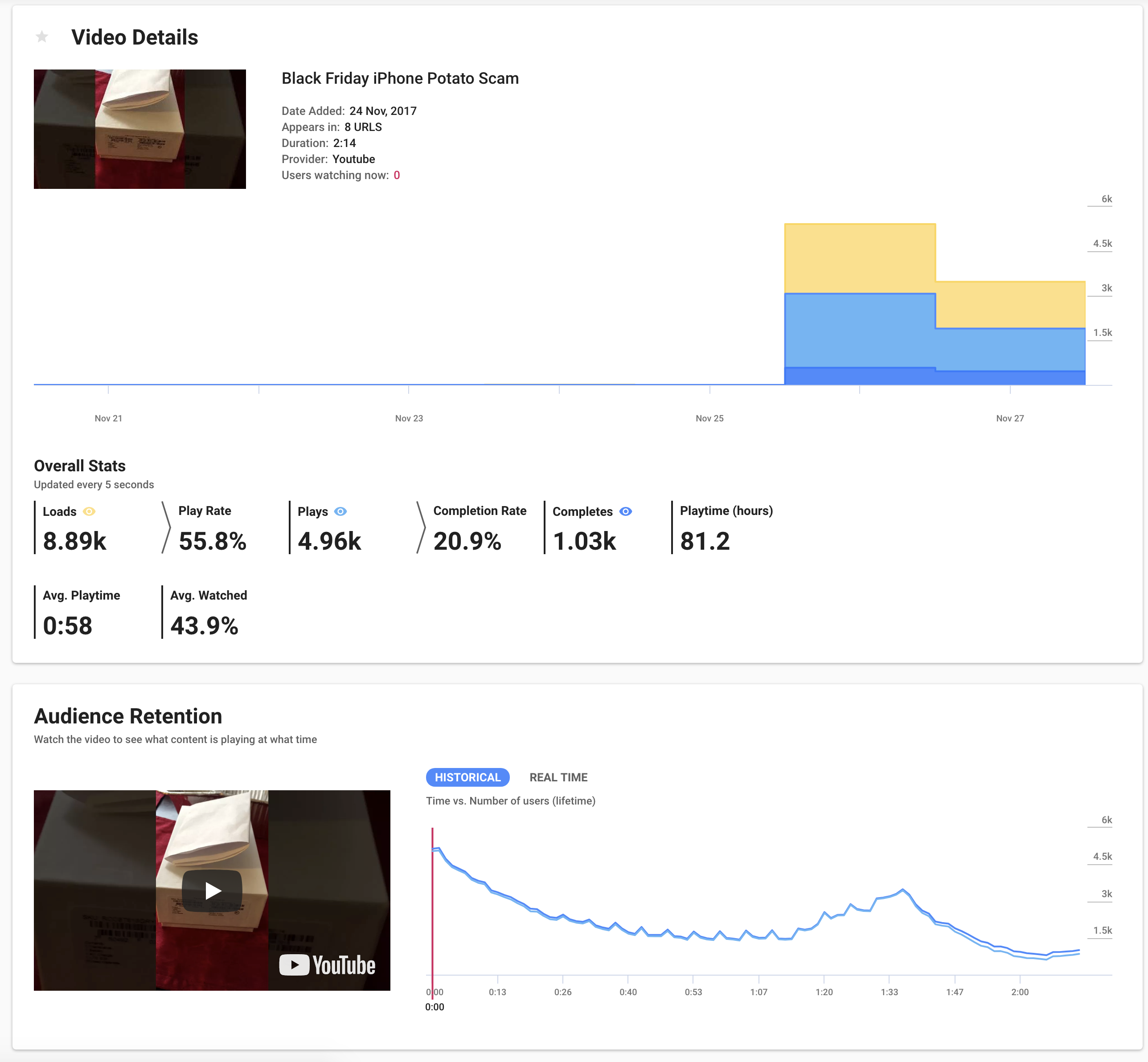Image resolution: width=1148 pixels, height=1062 pixels.
Task: Click the retention curve peak near 1:33
Action: (x=902, y=890)
